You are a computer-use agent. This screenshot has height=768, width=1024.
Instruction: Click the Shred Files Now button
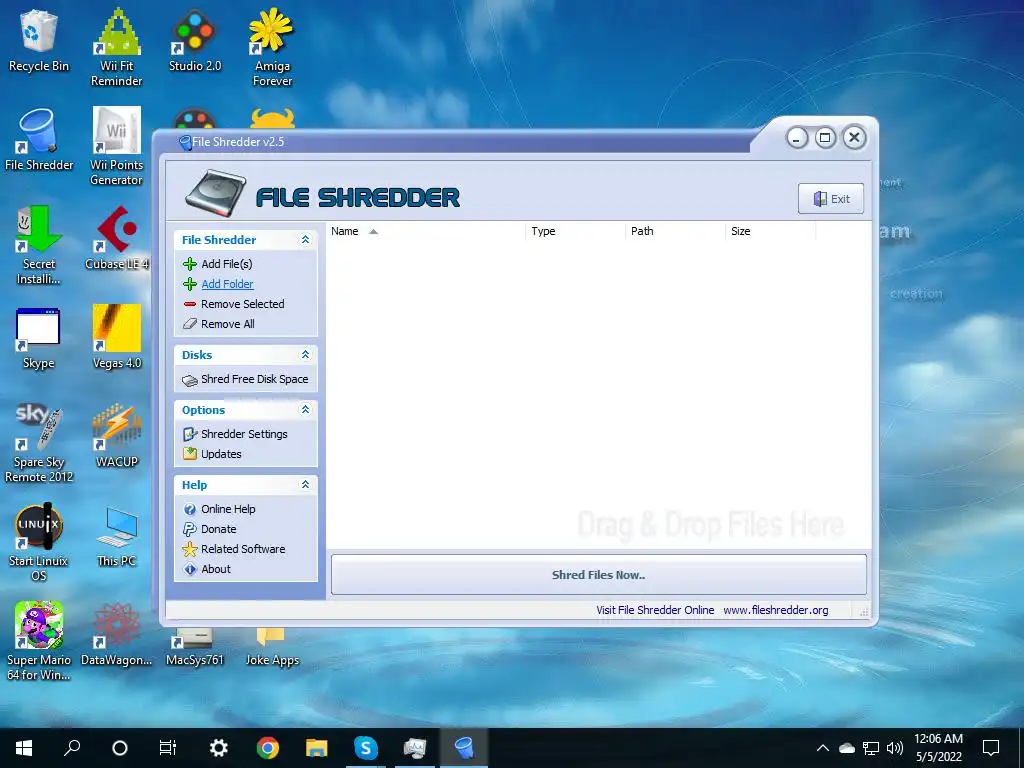pos(598,575)
